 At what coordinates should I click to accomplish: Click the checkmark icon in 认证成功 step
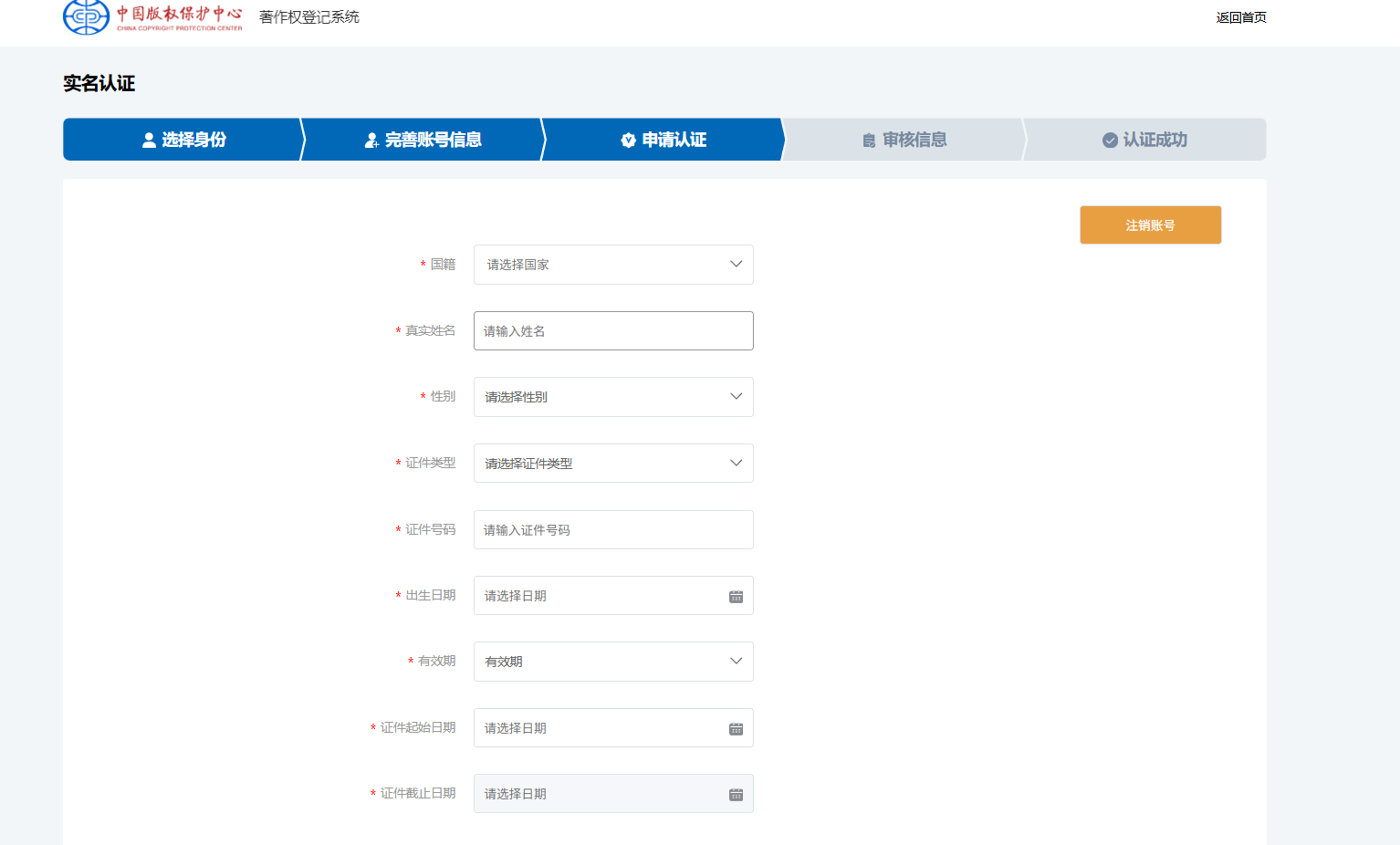(x=1110, y=140)
